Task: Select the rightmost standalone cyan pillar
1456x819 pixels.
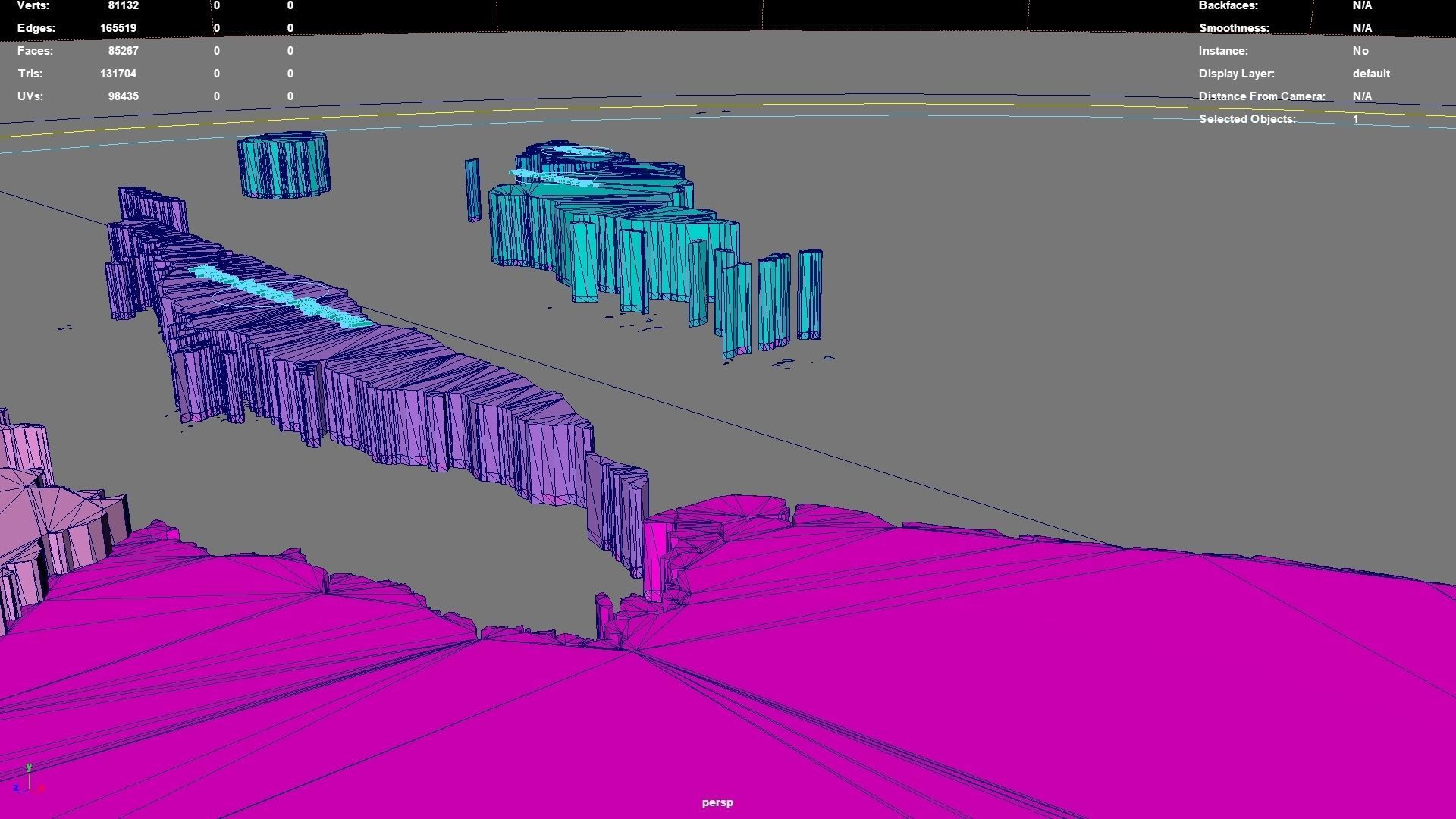Action: pyautogui.click(x=809, y=294)
